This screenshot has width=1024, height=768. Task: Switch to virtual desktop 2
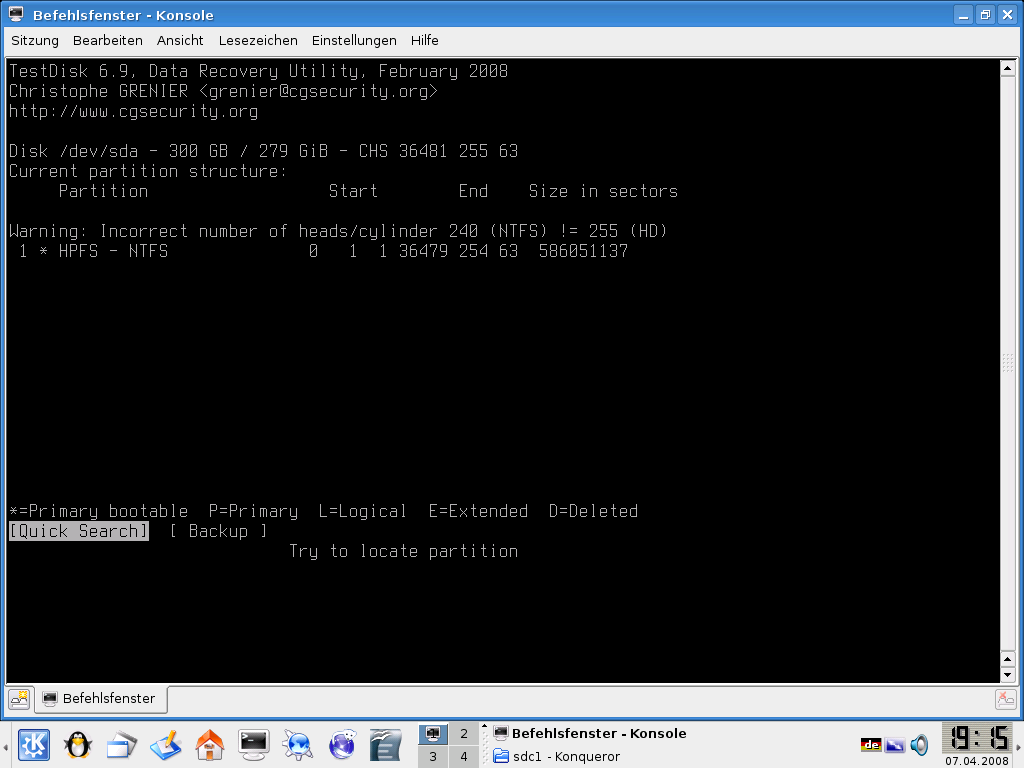[464, 734]
